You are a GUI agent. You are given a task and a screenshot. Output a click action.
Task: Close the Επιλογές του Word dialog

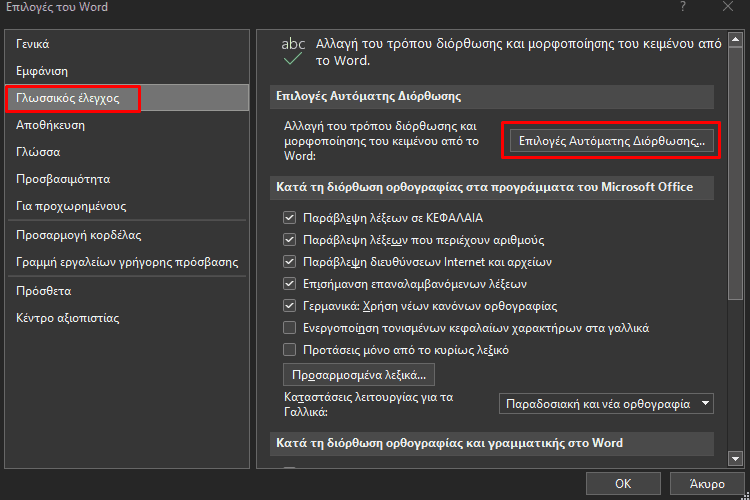tap(728, 7)
